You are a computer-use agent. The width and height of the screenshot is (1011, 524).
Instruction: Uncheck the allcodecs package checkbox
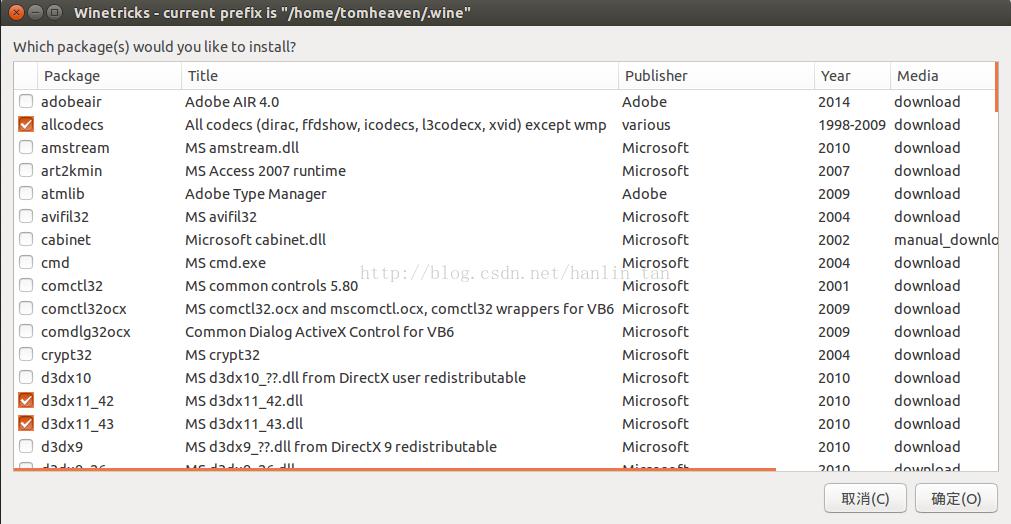(26, 124)
